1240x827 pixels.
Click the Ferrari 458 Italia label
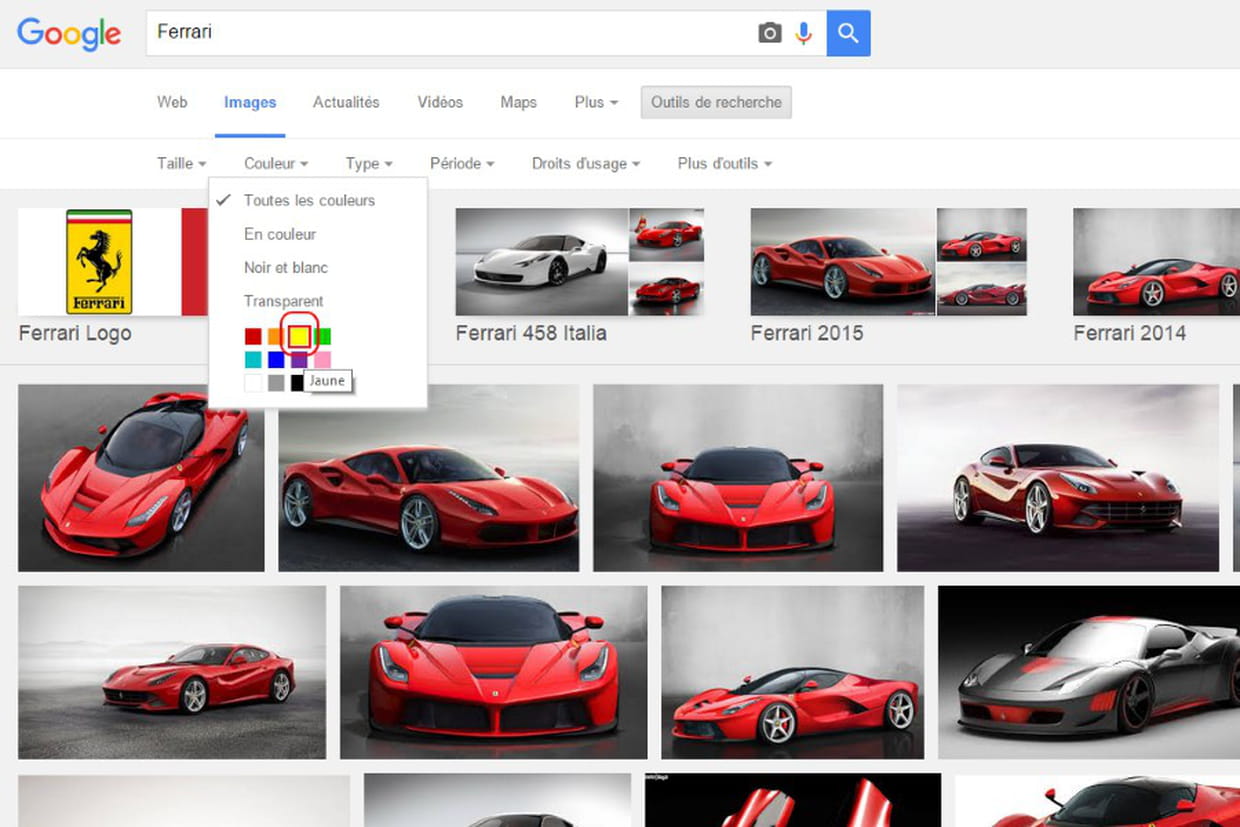[x=531, y=333]
